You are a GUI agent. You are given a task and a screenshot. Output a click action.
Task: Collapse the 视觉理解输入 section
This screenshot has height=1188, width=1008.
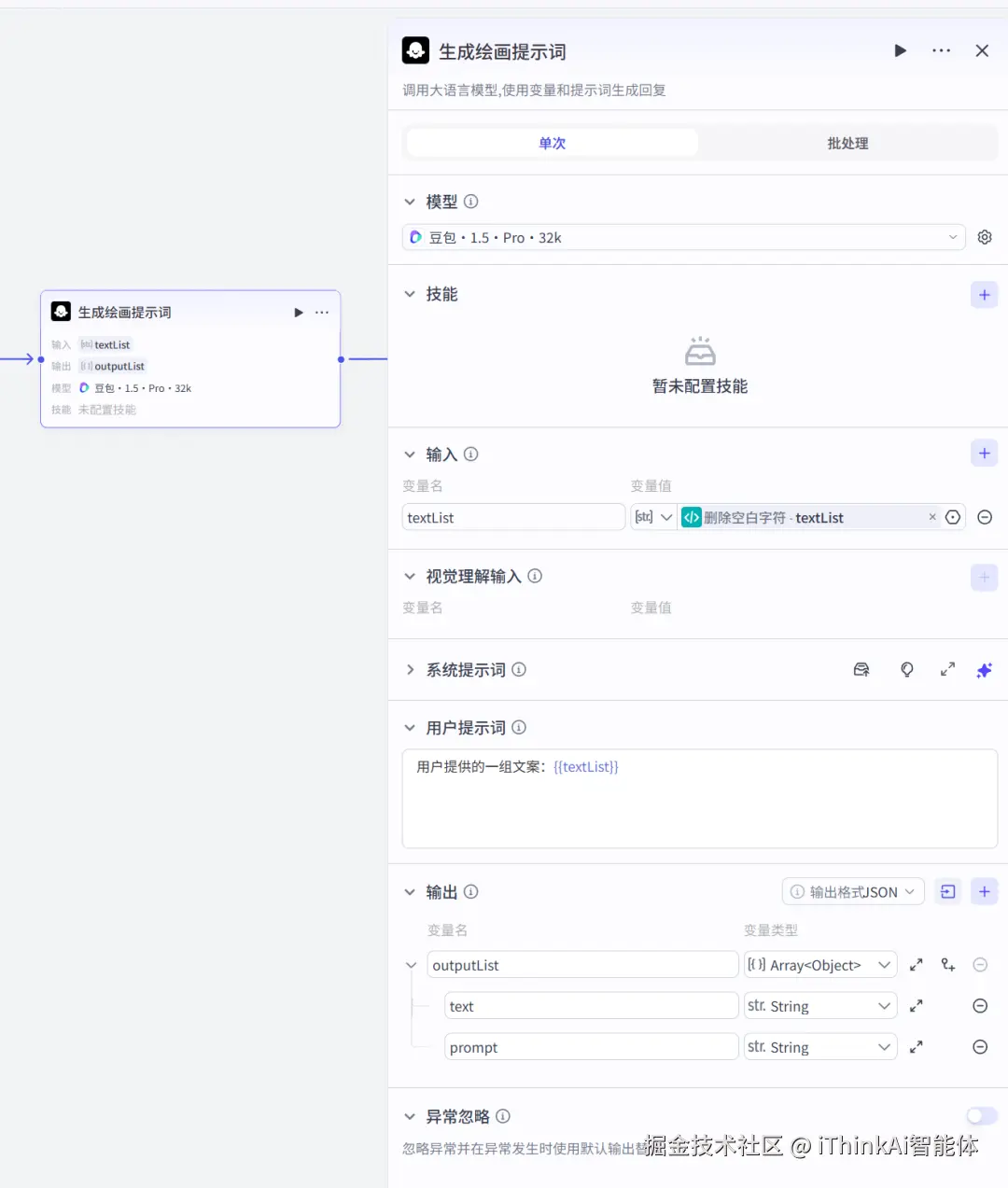410,577
